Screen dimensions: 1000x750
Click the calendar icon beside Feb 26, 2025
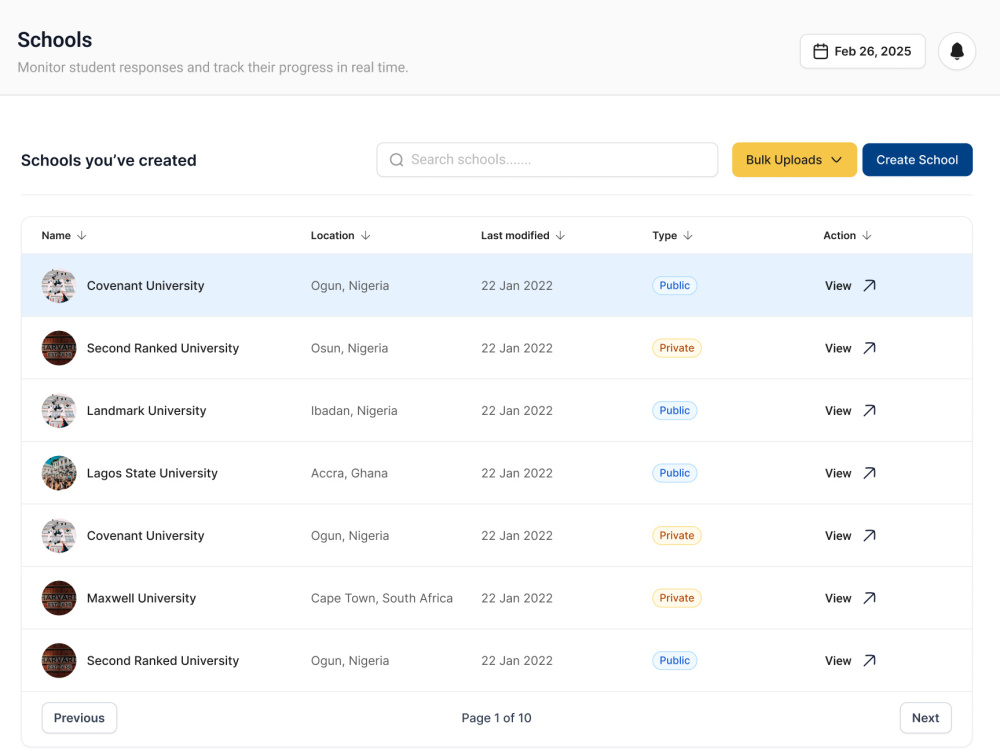pyautogui.click(x=821, y=51)
